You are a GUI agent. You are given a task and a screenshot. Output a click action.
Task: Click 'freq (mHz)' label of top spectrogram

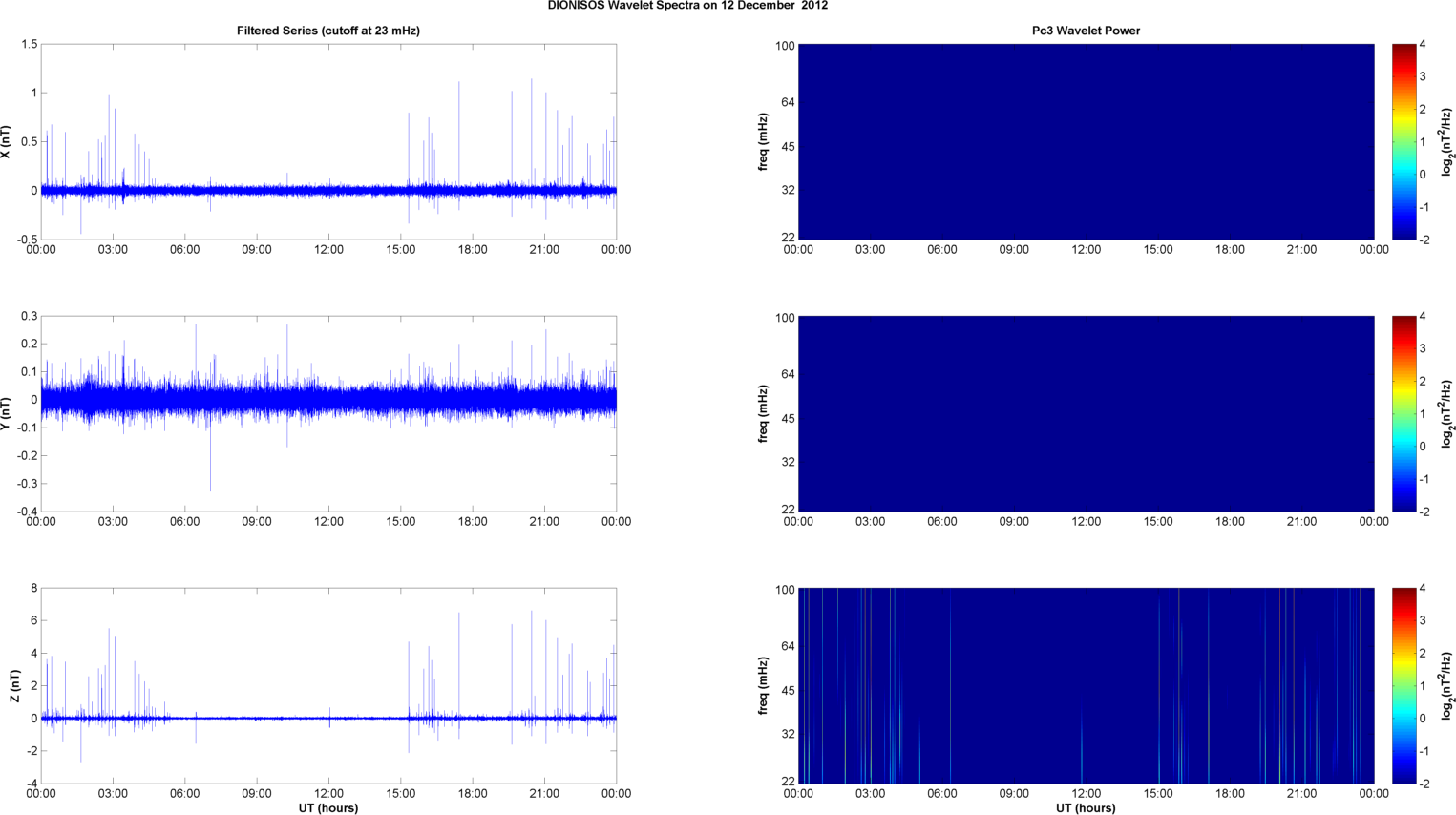(763, 142)
